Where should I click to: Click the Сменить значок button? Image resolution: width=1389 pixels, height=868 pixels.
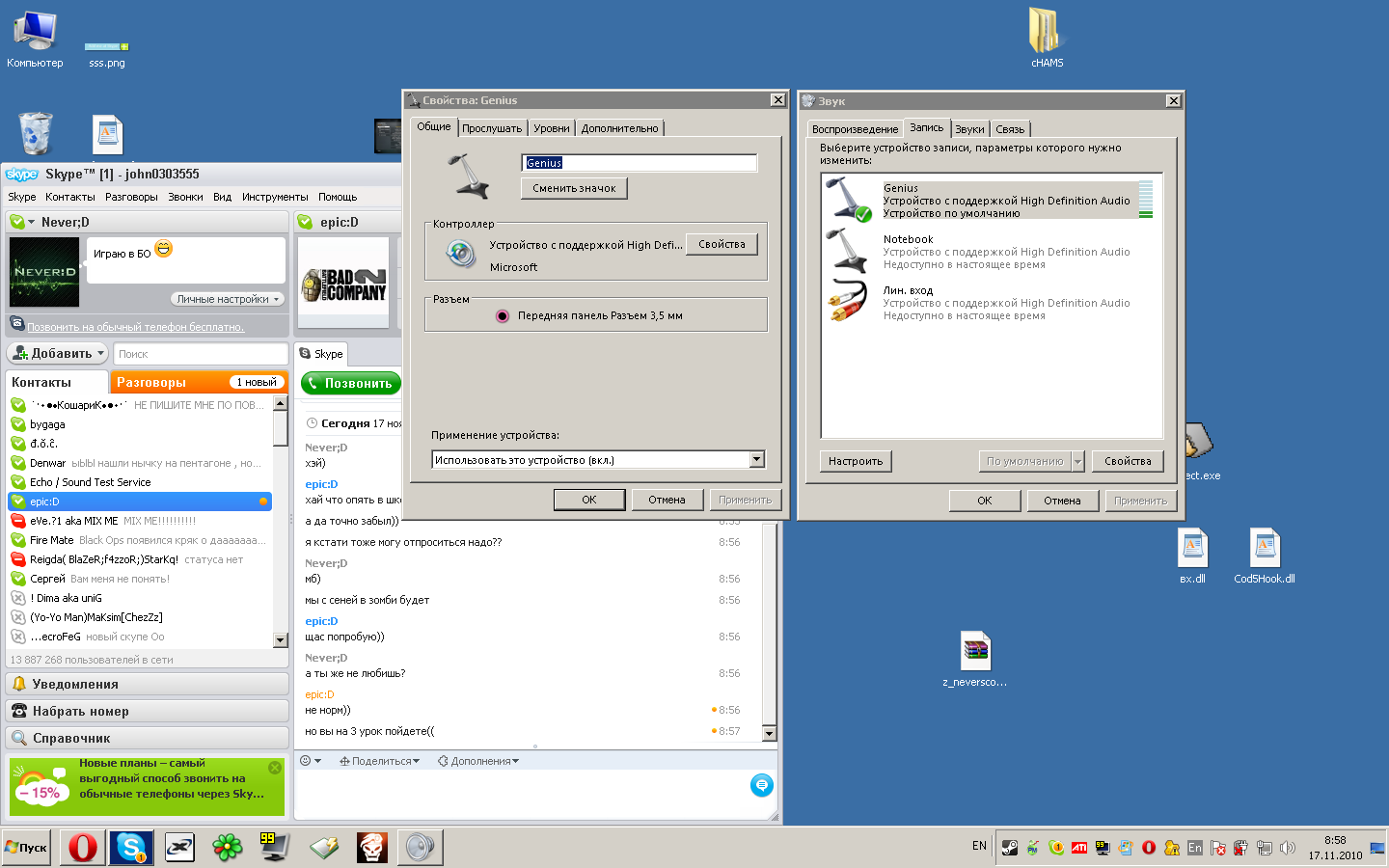click(574, 188)
